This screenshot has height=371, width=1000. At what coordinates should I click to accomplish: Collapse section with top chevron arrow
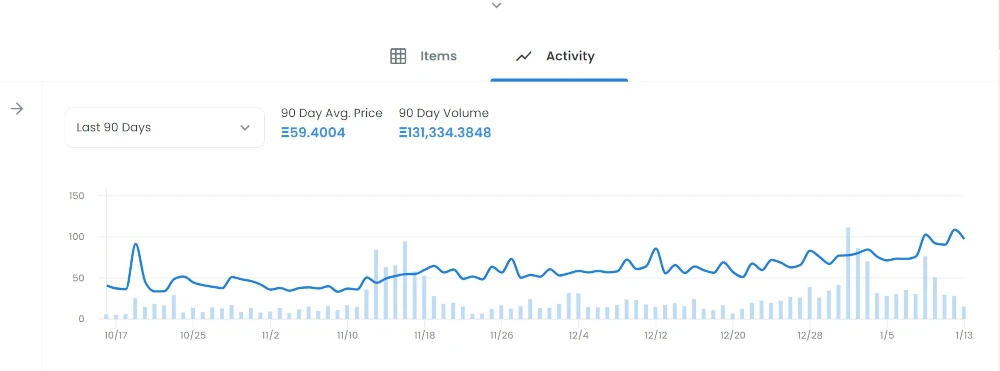pos(497,6)
